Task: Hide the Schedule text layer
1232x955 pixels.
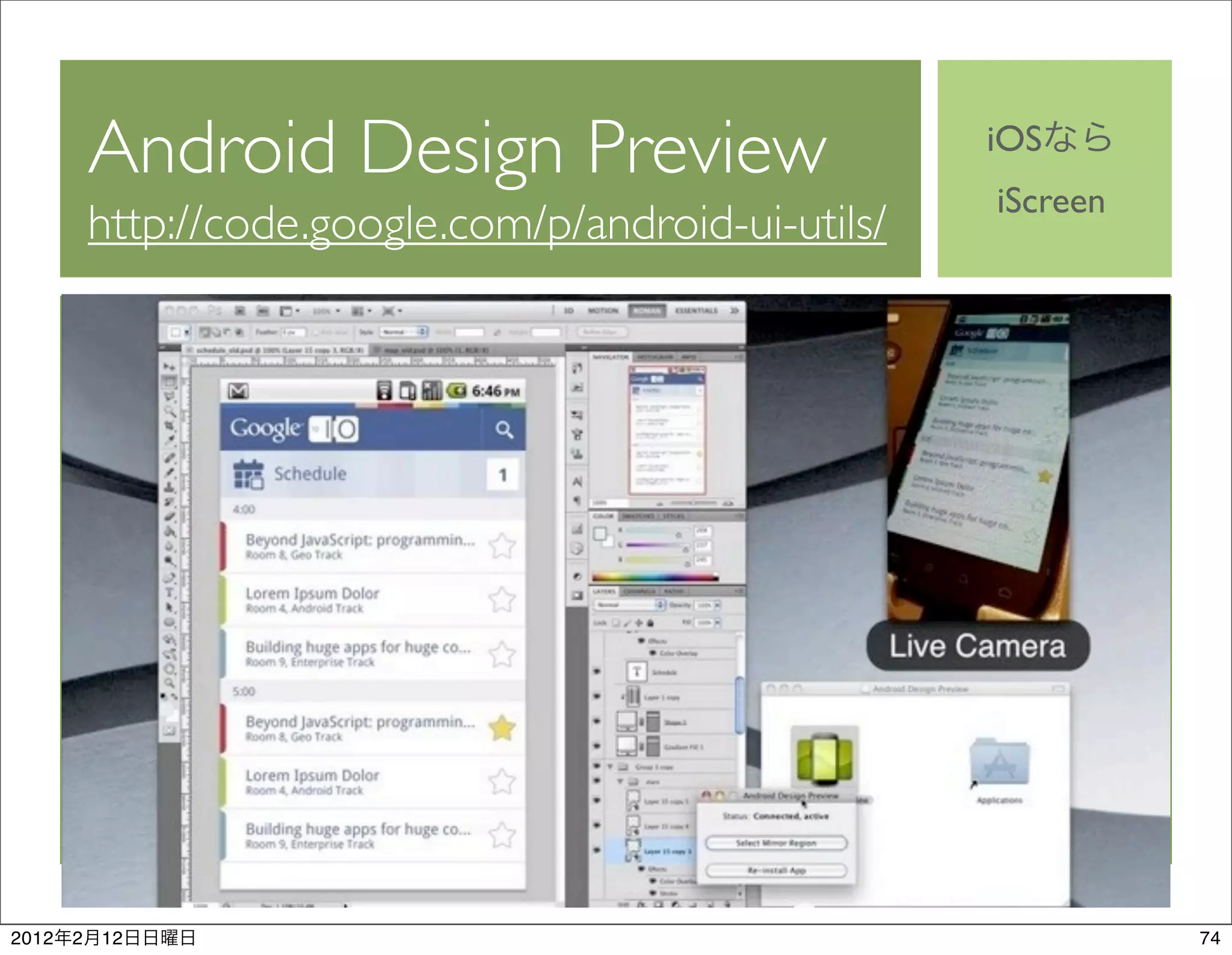Action: (x=597, y=671)
